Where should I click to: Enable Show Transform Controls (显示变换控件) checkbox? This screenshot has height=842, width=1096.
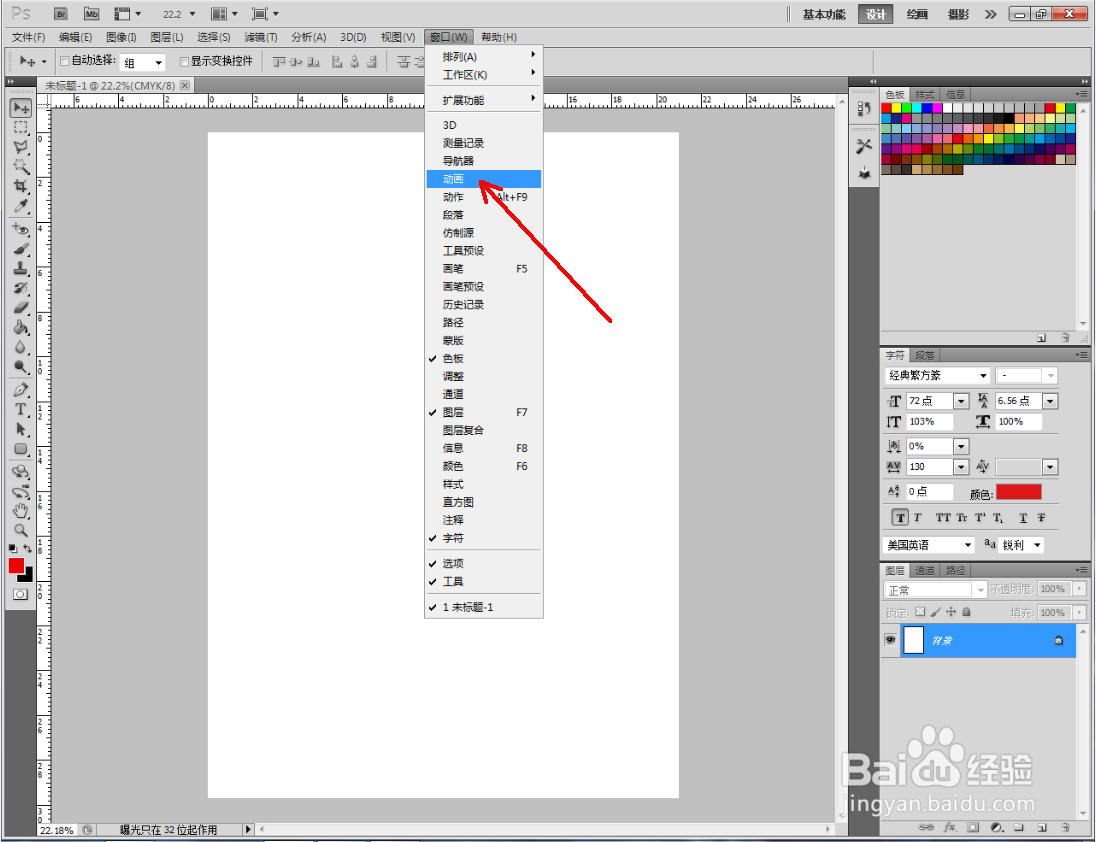coord(184,61)
